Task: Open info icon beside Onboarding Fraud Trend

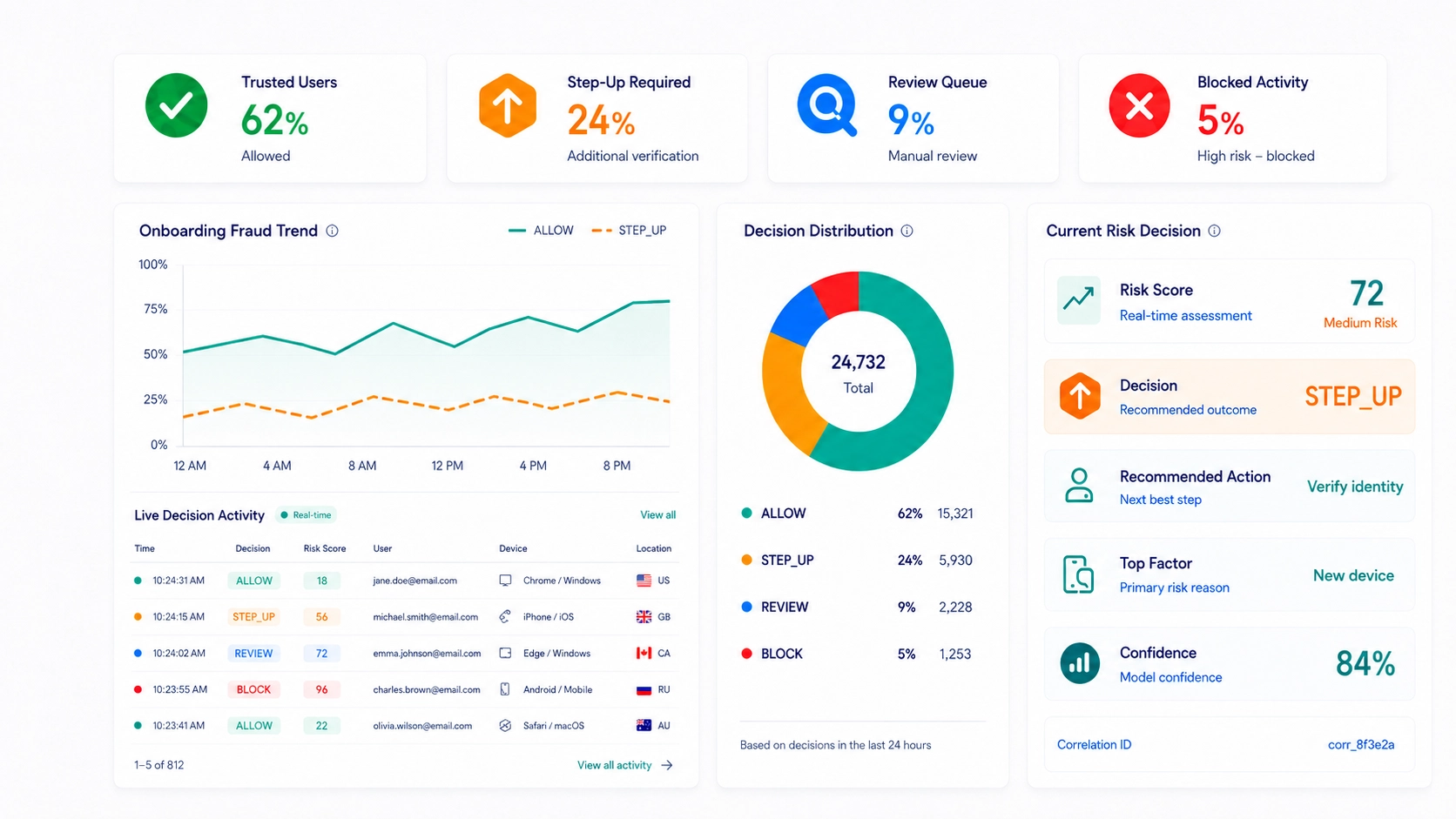Action: pyautogui.click(x=332, y=231)
